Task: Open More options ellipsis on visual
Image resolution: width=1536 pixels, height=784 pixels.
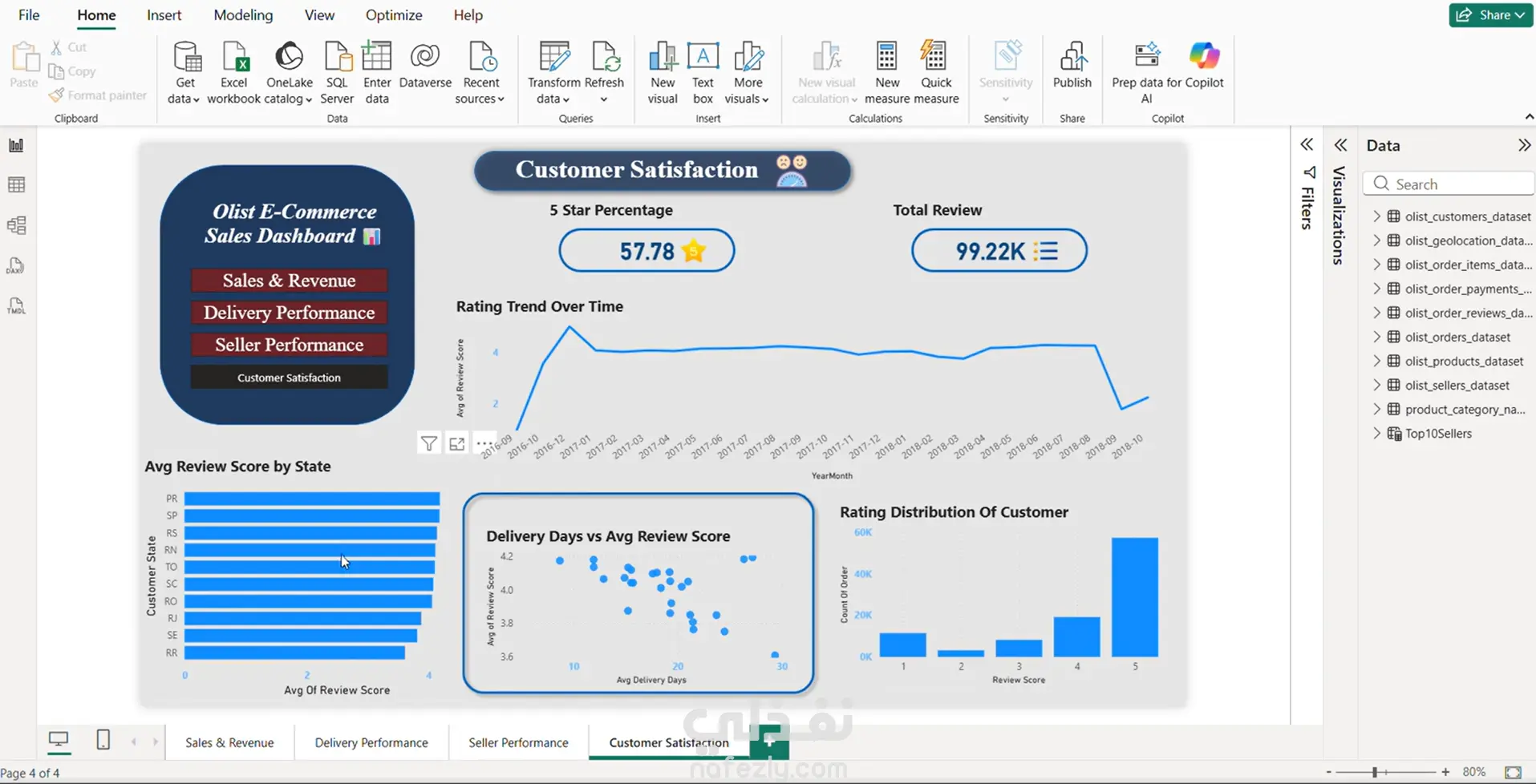Action: point(484,443)
